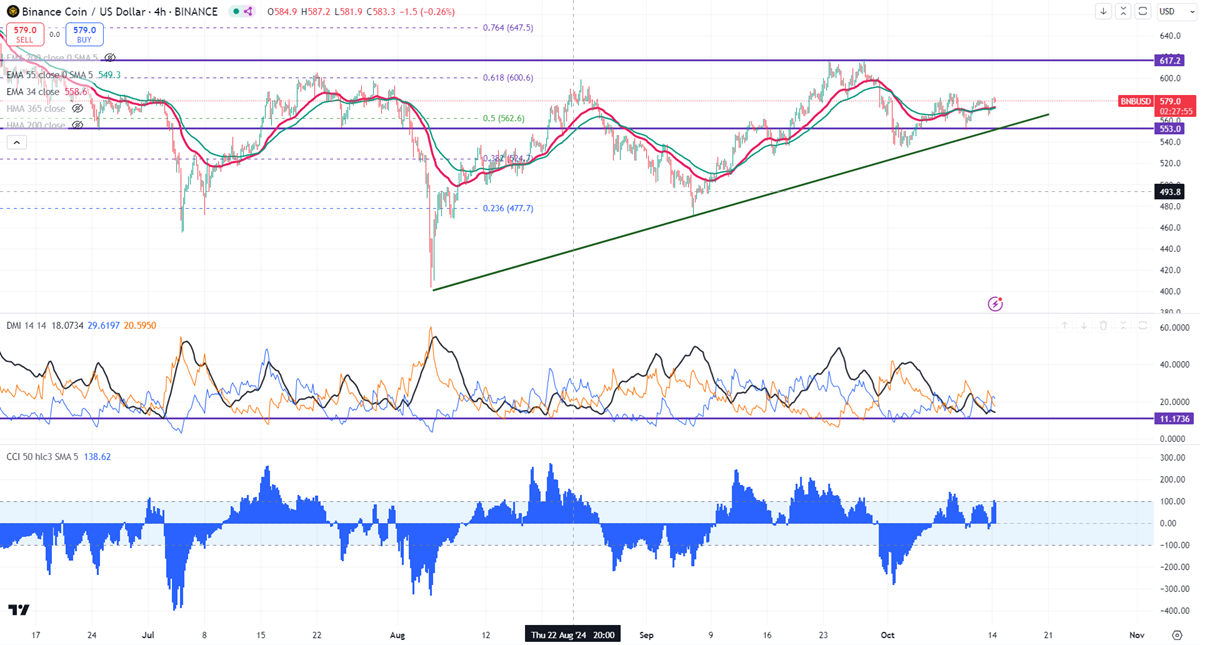Collapse the indicator legend with the chevron

(16, 143)
